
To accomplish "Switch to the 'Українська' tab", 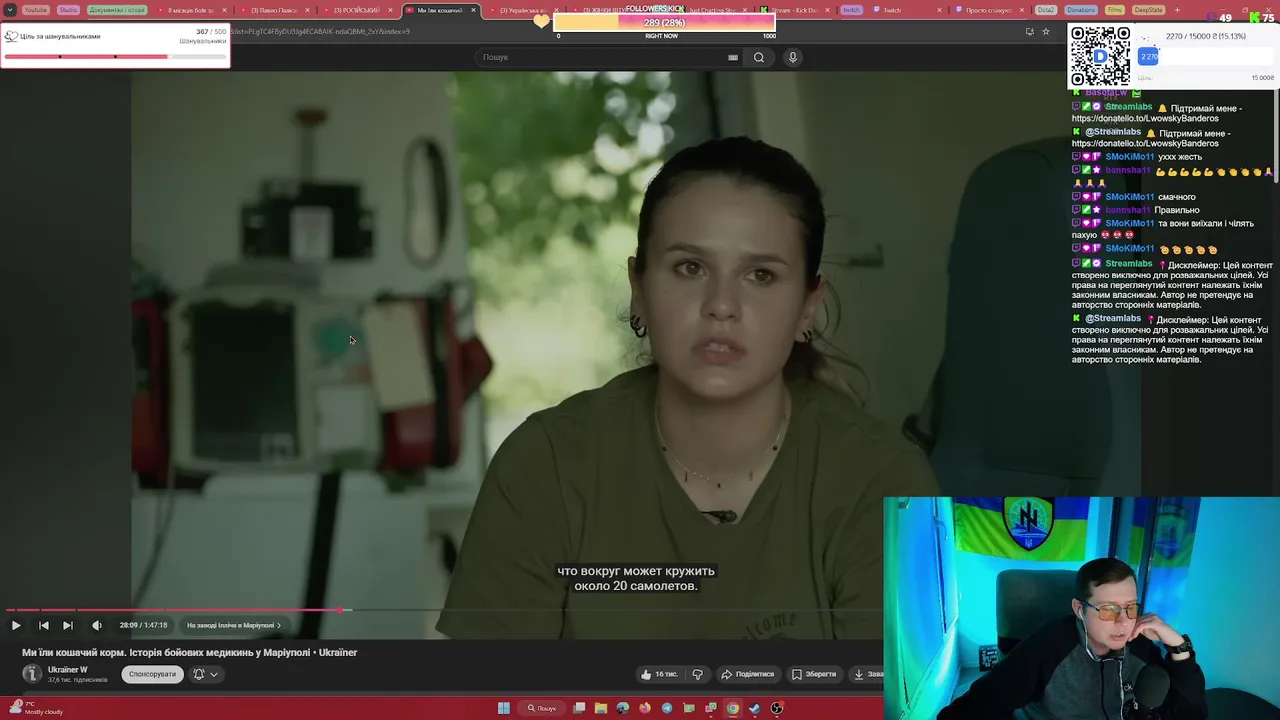I will 520,10.
